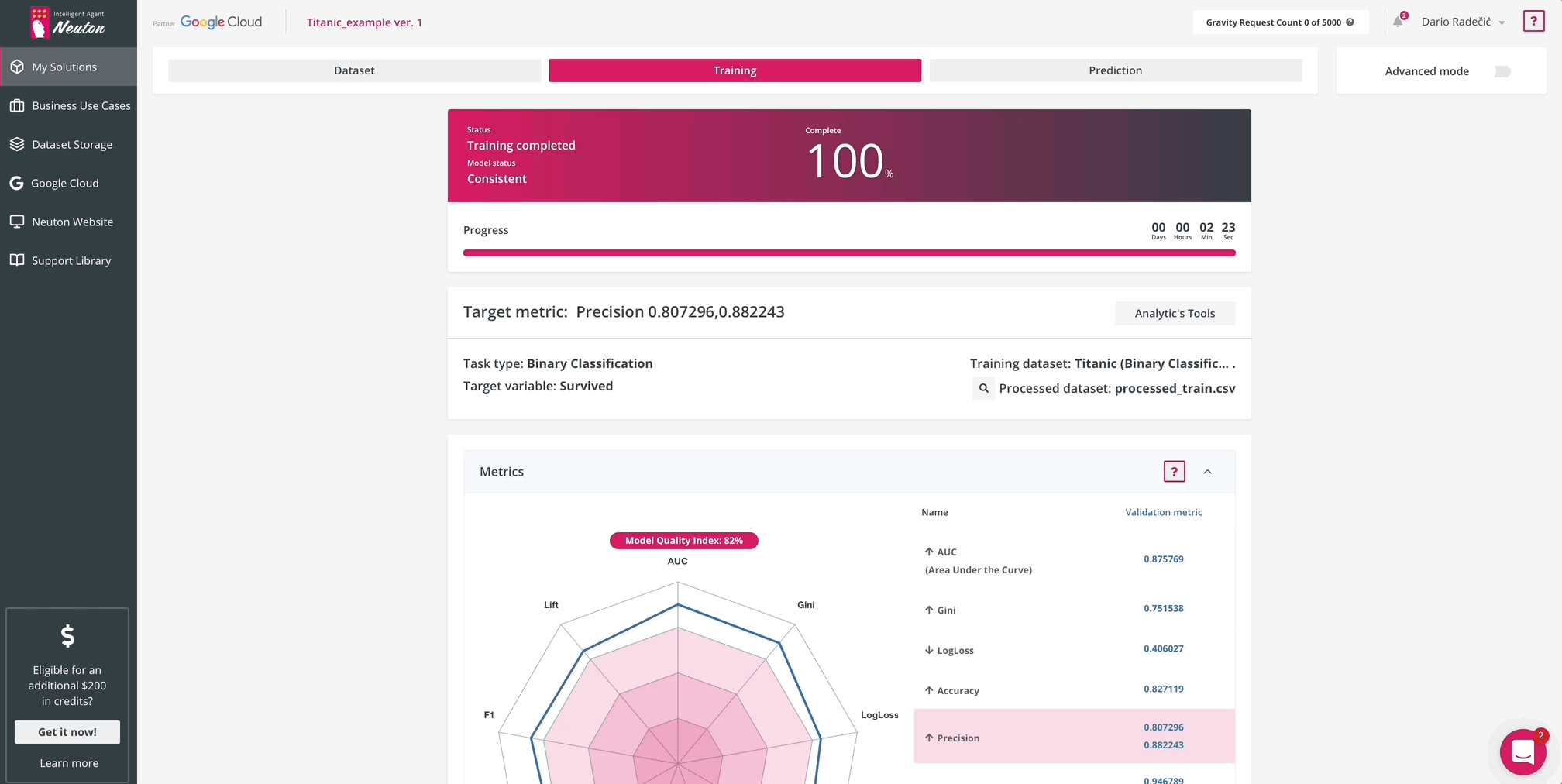Collapse the Metrics panel chevron

(x=1207, y=472)
